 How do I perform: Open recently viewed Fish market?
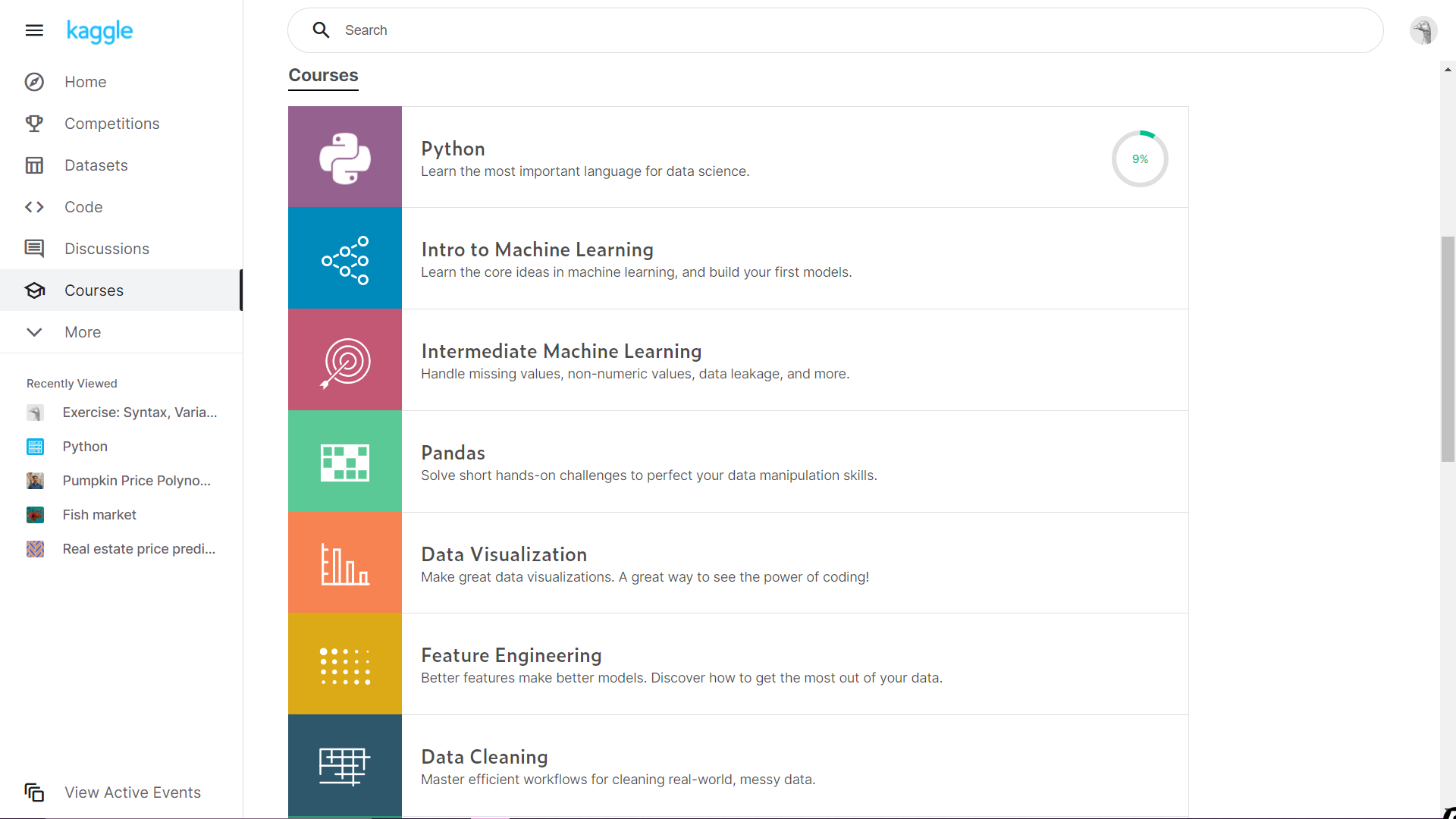(x=99, y=515)
